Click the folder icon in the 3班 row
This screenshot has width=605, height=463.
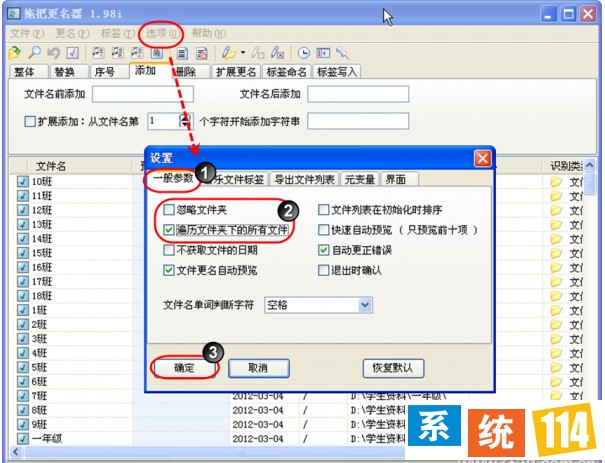pos(556,338)
